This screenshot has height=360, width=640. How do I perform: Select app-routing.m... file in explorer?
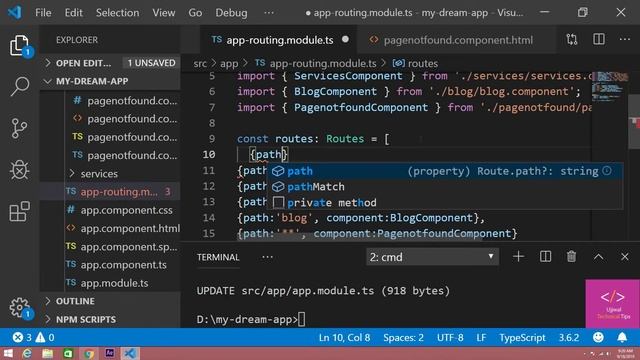coord(110,192)
